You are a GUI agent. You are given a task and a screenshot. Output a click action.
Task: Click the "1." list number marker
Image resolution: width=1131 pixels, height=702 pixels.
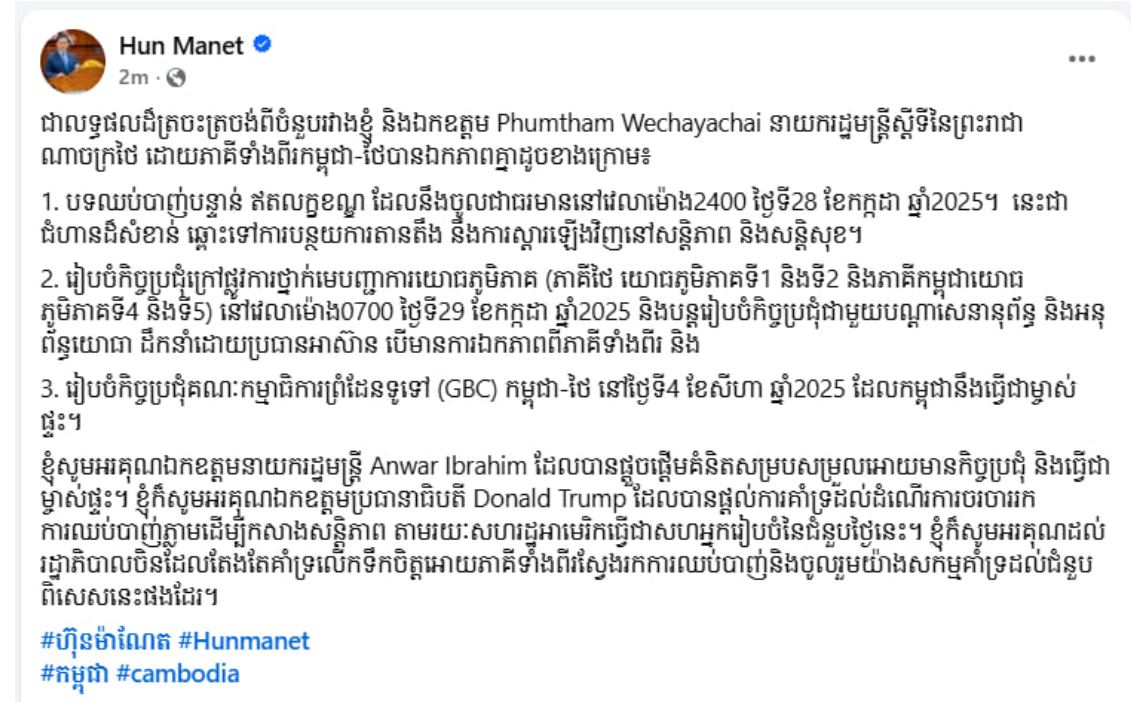[49, 202]
